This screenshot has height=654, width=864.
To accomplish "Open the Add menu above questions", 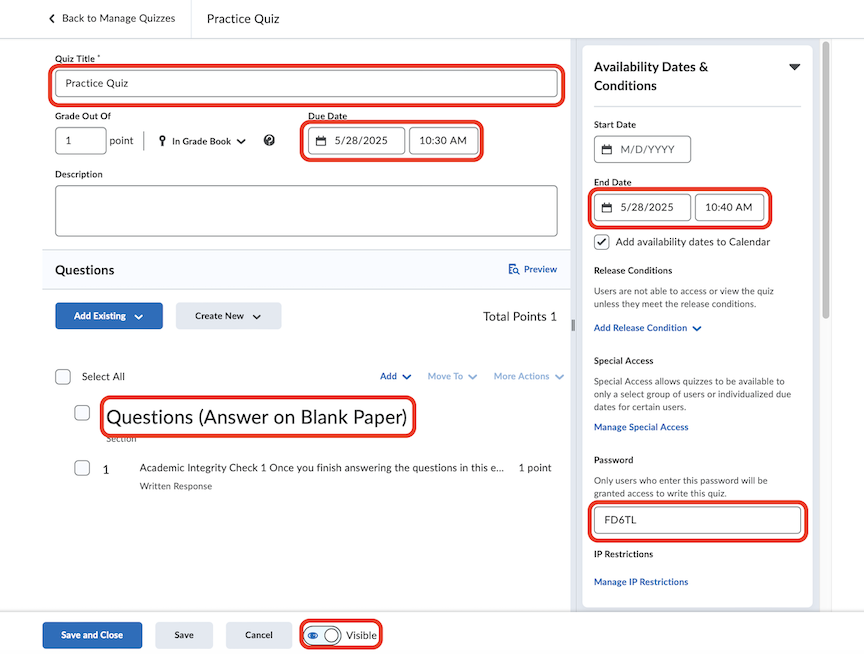I will [x=395, y=377].
